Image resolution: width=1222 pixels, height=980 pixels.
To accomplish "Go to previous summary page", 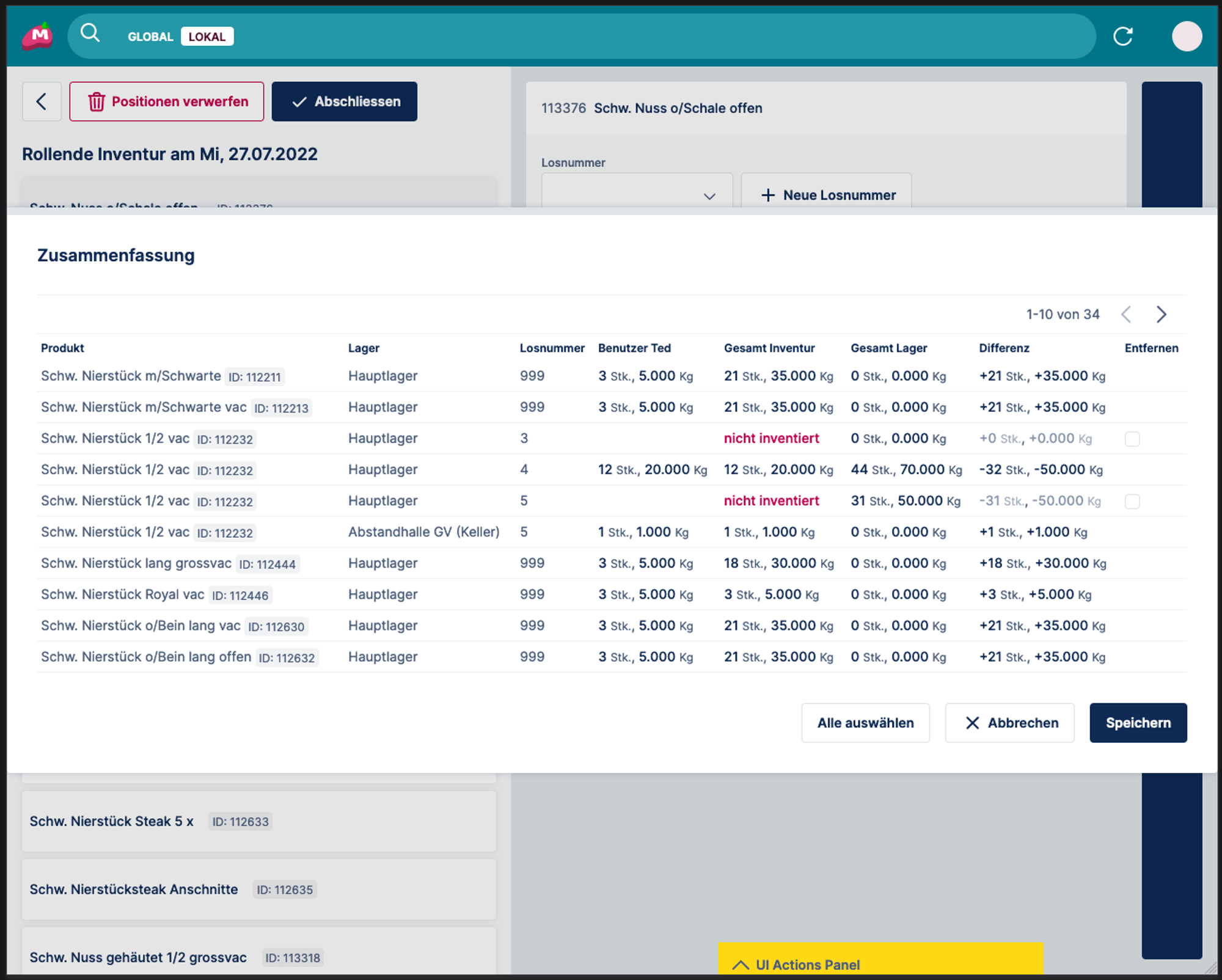I will (x=1126, y=315).
